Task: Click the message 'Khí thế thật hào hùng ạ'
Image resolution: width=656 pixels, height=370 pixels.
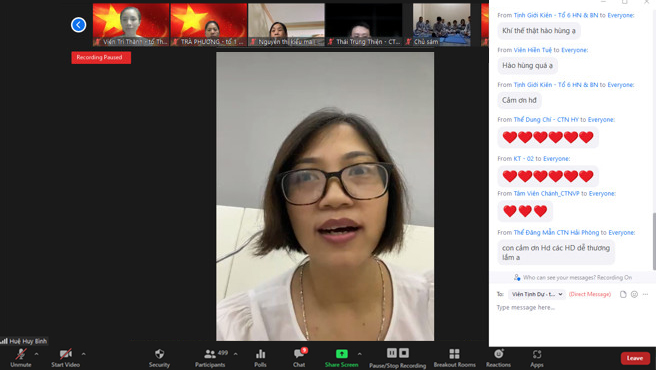Action: pos(539,31)
